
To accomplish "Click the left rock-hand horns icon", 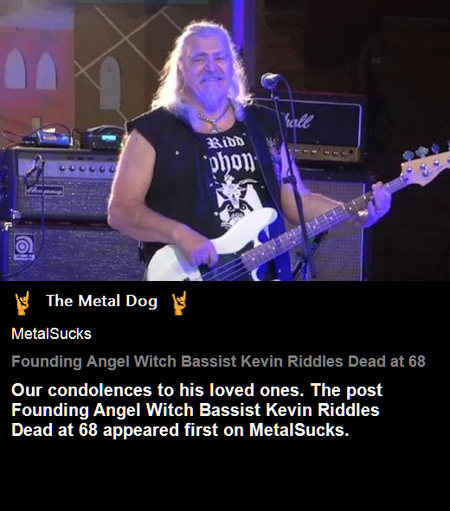I will (x=22, y=303).
